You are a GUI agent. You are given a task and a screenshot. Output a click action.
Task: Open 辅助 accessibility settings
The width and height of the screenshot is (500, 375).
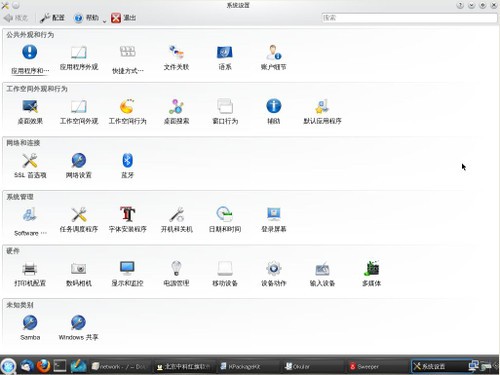274,111
